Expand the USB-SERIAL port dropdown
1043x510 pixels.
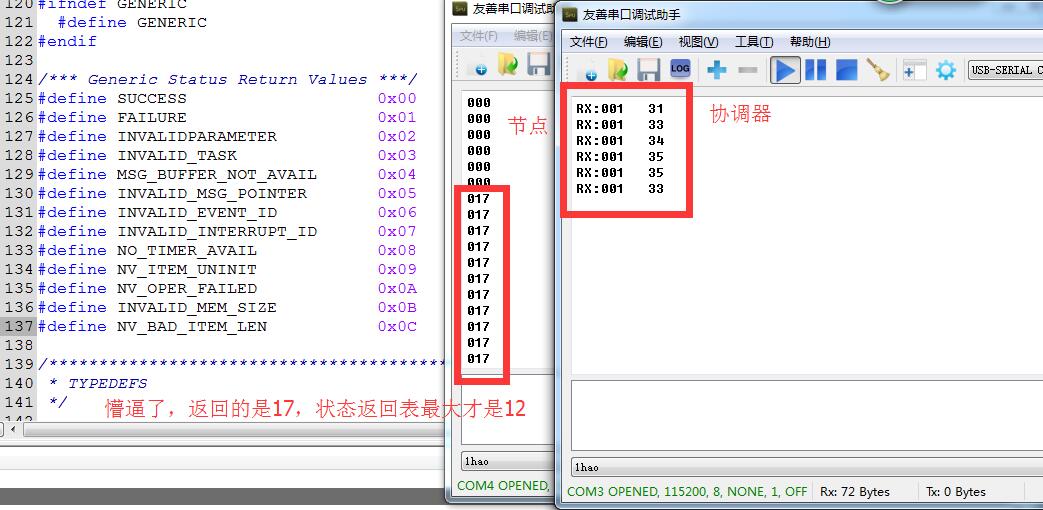click(1005, 70)
